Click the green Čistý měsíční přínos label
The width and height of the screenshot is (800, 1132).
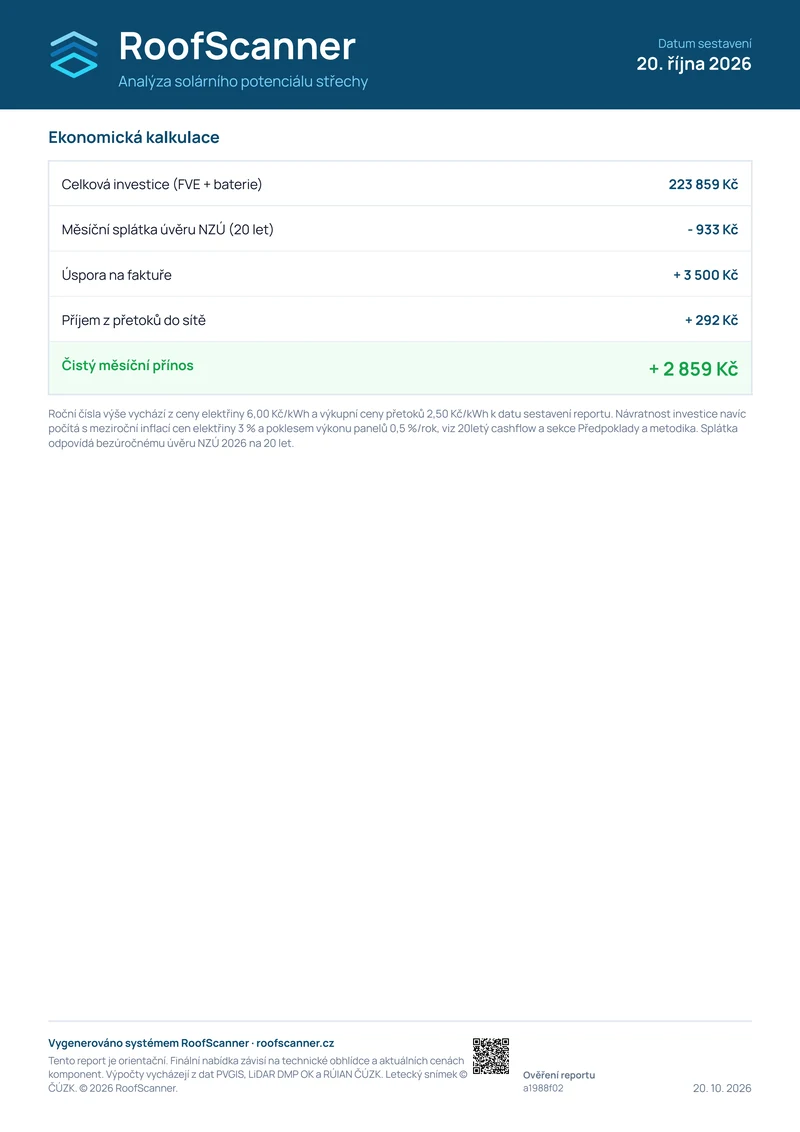pyautogui.click(x=128, y=365)
